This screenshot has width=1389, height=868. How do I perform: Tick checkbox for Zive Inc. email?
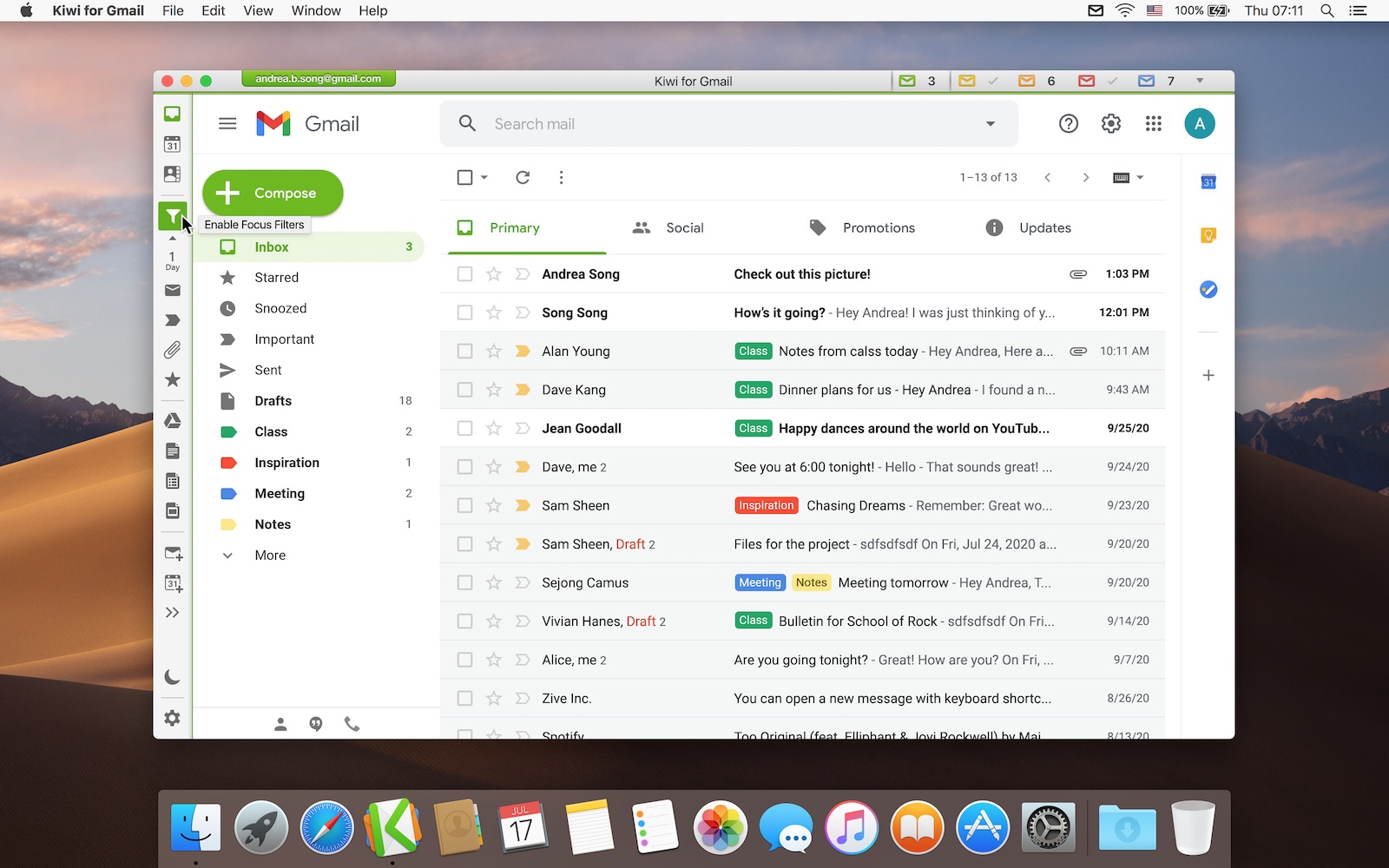pyautogui.click(x=465, y=699)
